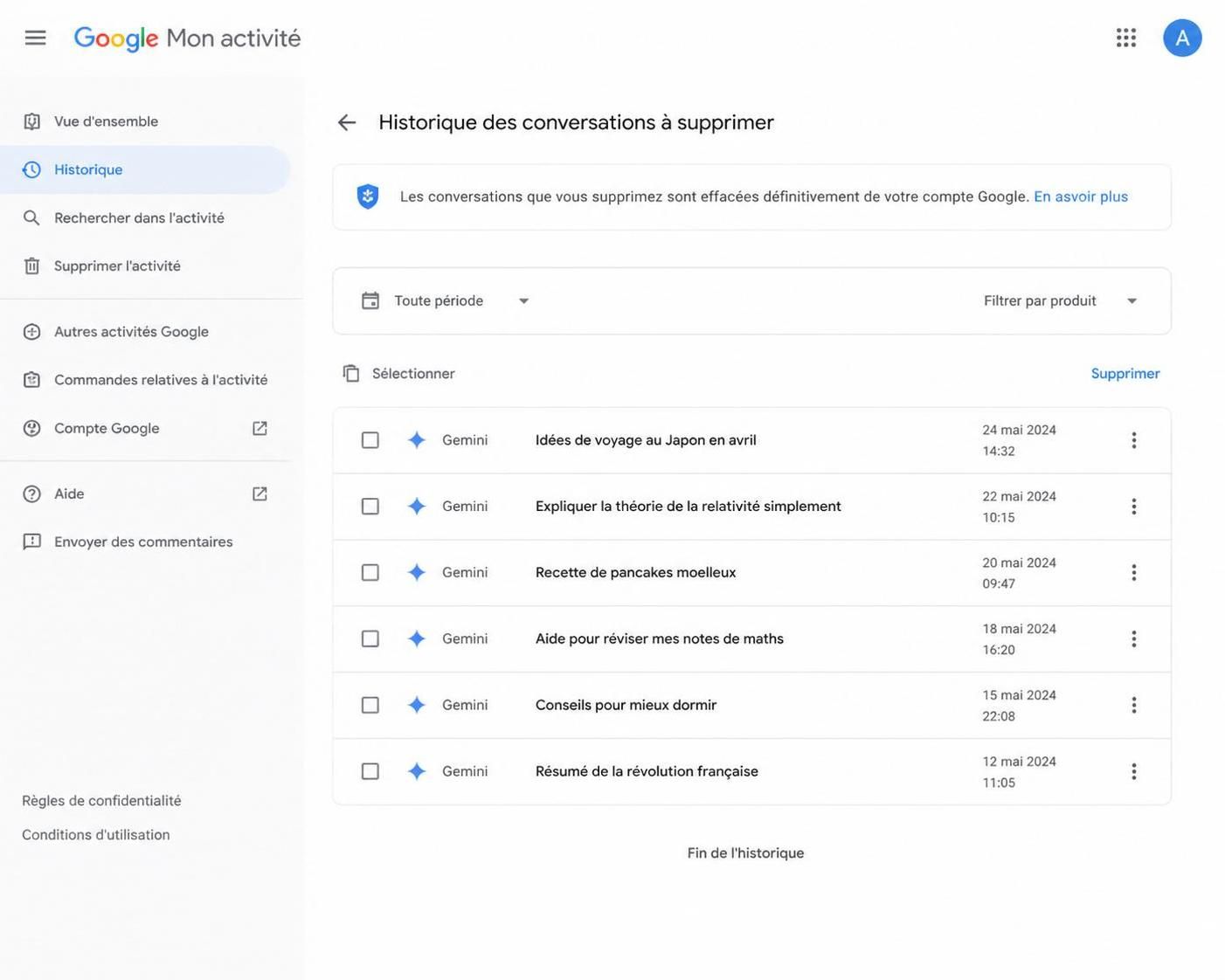Check the box for Conseils pour mieux dormir
The height and width of the screenshot is (980, 1225).
point(370,705)
